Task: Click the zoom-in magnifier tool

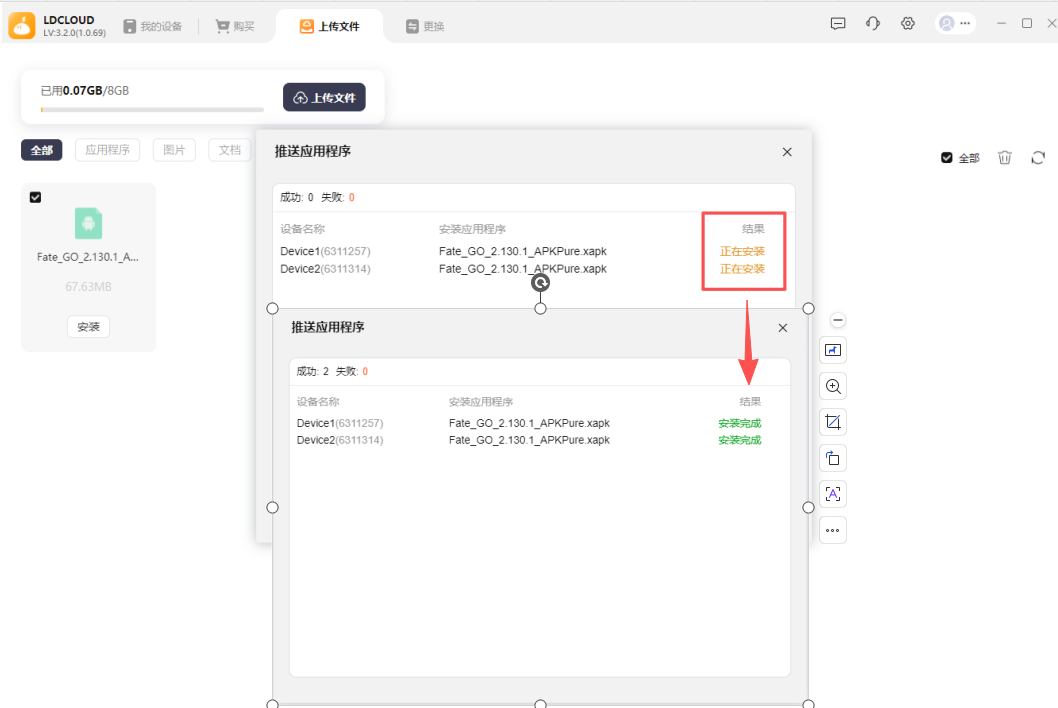Action: pyautogui.click(x=833, y=387)
